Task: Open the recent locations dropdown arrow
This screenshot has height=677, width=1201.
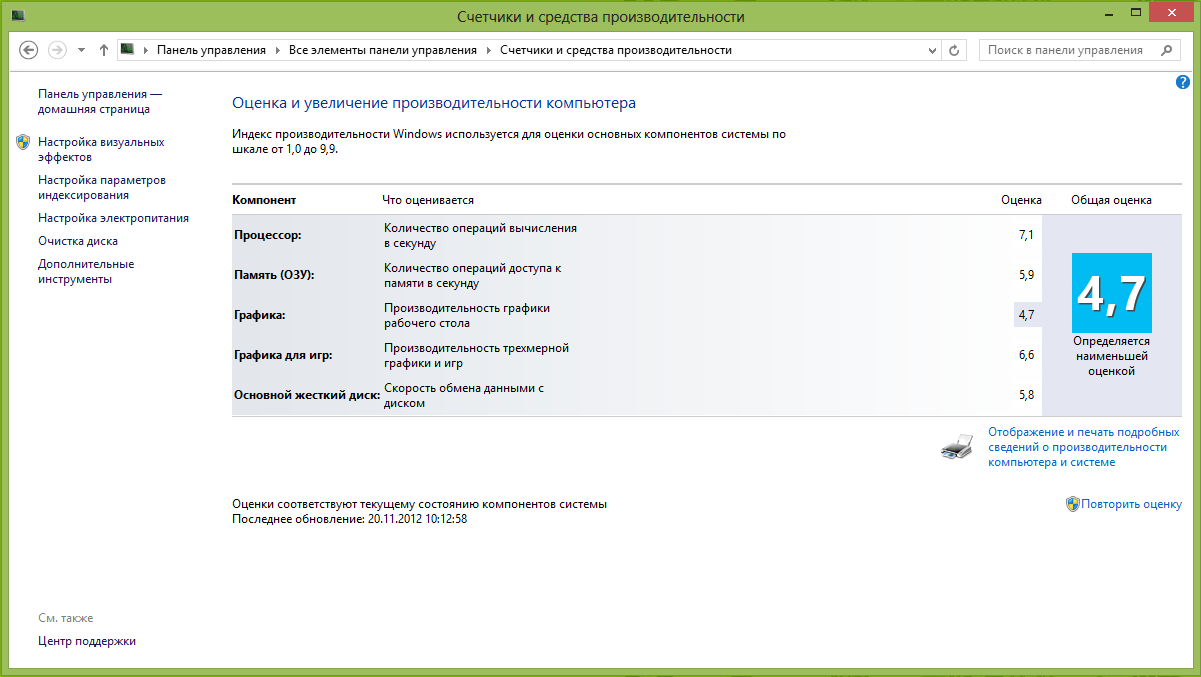Action: click(x=81, y=50)
